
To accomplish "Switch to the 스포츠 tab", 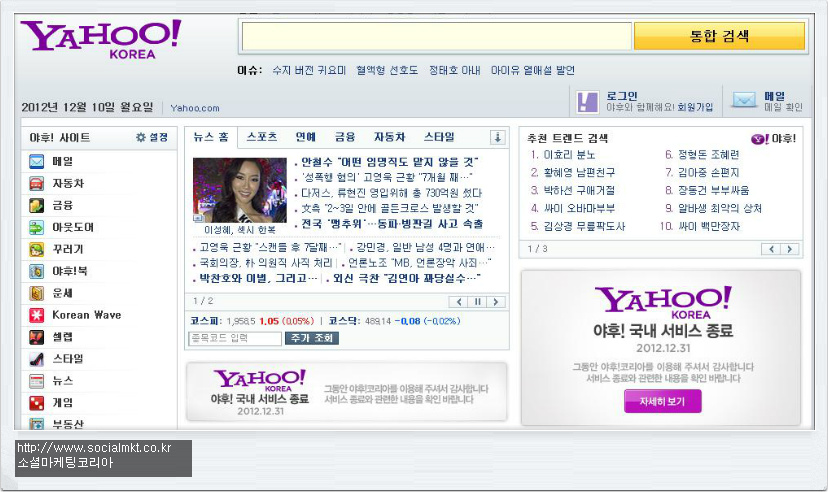I will pyautogui.click(x=262, y=137).
